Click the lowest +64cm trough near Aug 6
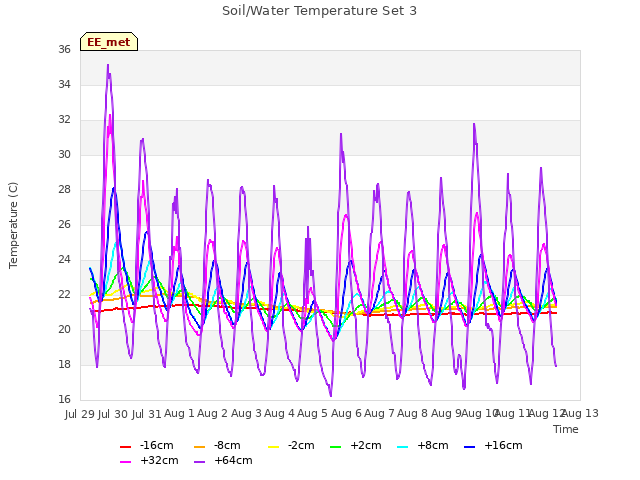The image size is (640, 480). click(331, 396)
